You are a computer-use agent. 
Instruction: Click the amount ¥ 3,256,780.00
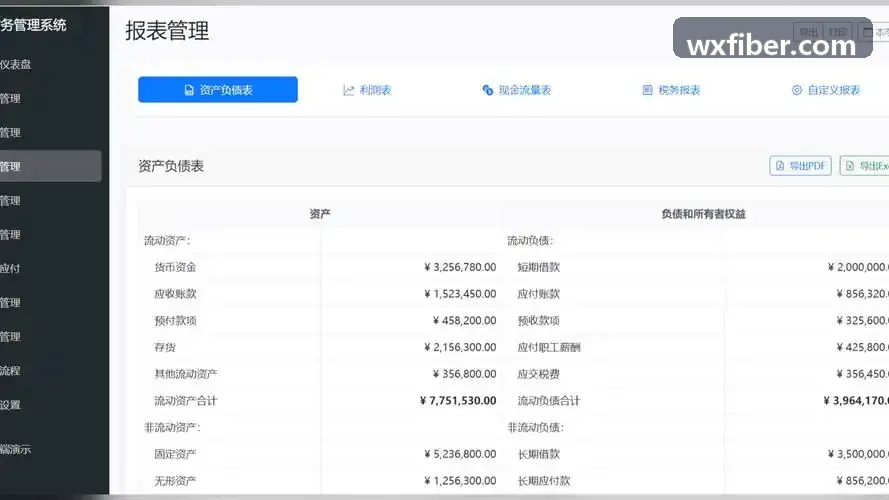[x=460, y=267]
